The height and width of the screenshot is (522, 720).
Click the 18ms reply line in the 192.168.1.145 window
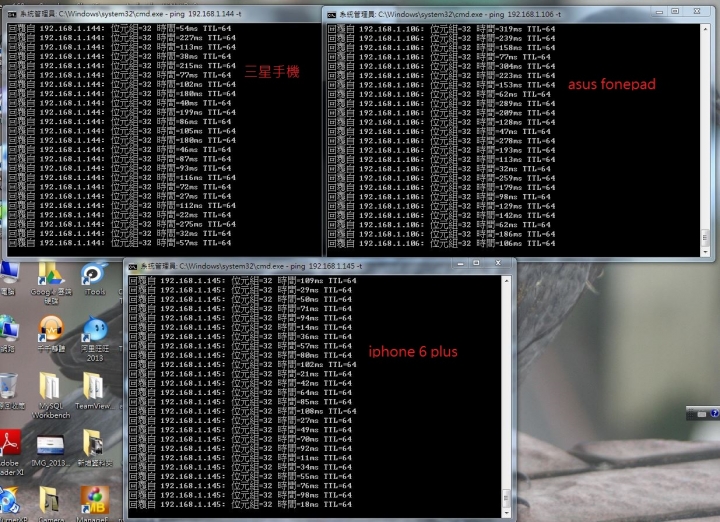(x=240, y=505)
